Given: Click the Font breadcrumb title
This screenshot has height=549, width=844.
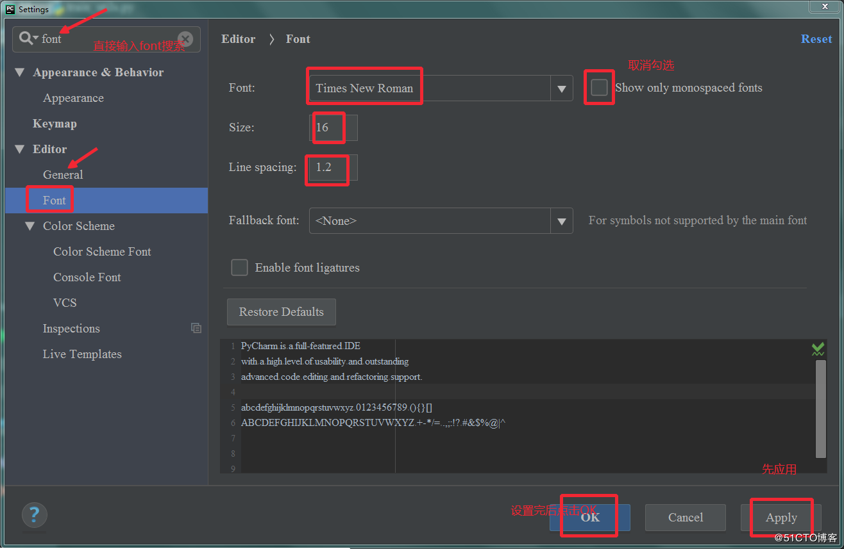Looking at the screenshot, I should (x=298, y=39).
